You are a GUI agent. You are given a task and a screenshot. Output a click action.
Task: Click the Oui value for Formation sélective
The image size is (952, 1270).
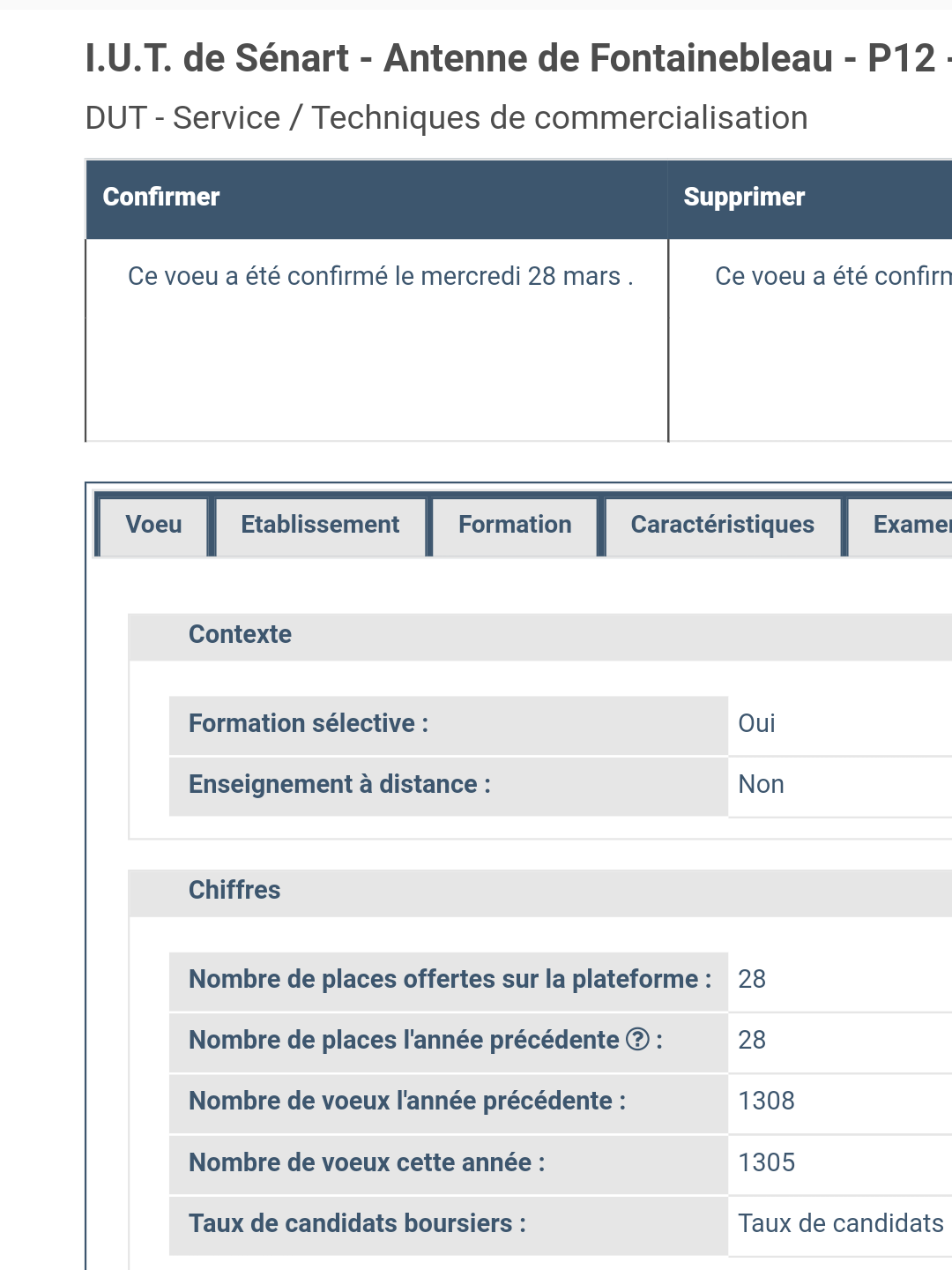click(756, 723)
